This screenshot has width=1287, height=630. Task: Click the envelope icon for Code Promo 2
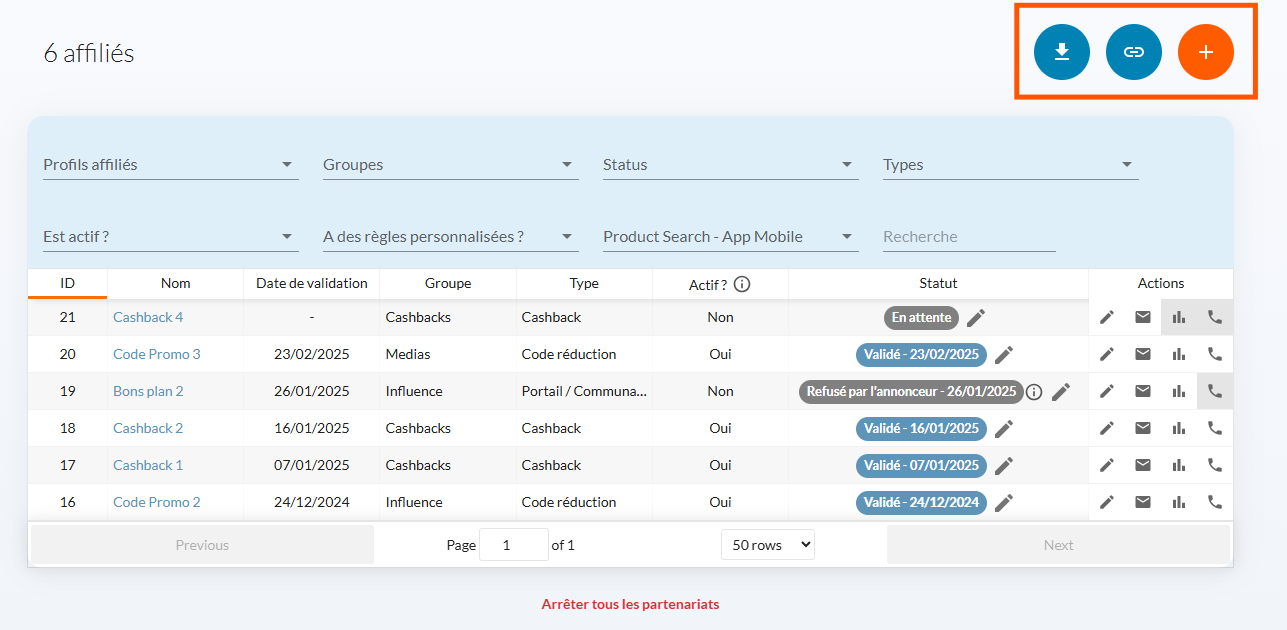tap(1143, 502)
